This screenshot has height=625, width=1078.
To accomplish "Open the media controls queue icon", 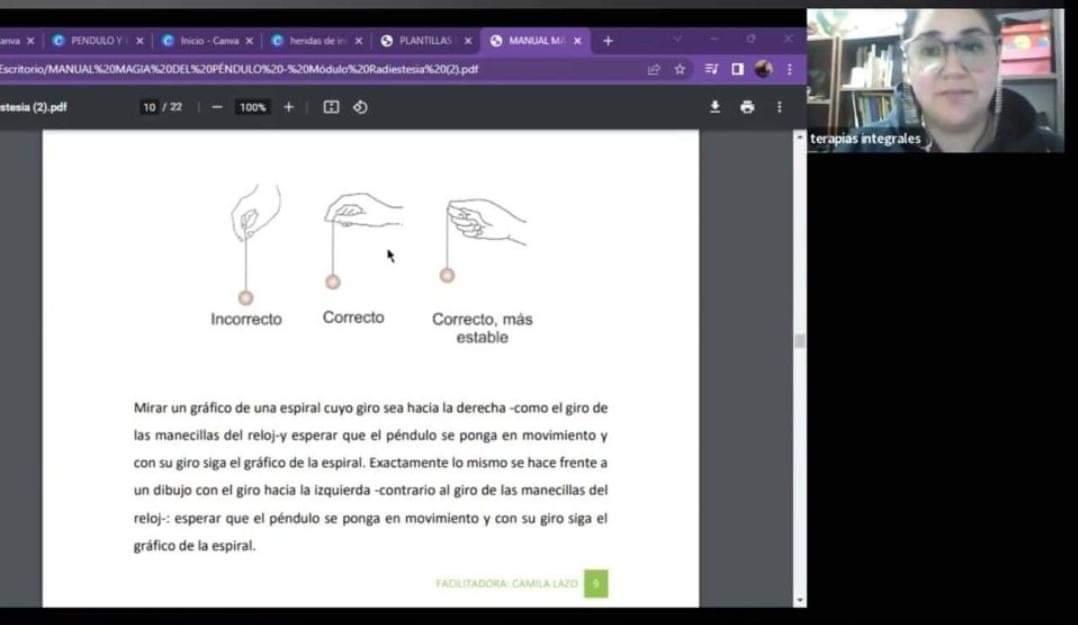I will (x=711, y=69).
